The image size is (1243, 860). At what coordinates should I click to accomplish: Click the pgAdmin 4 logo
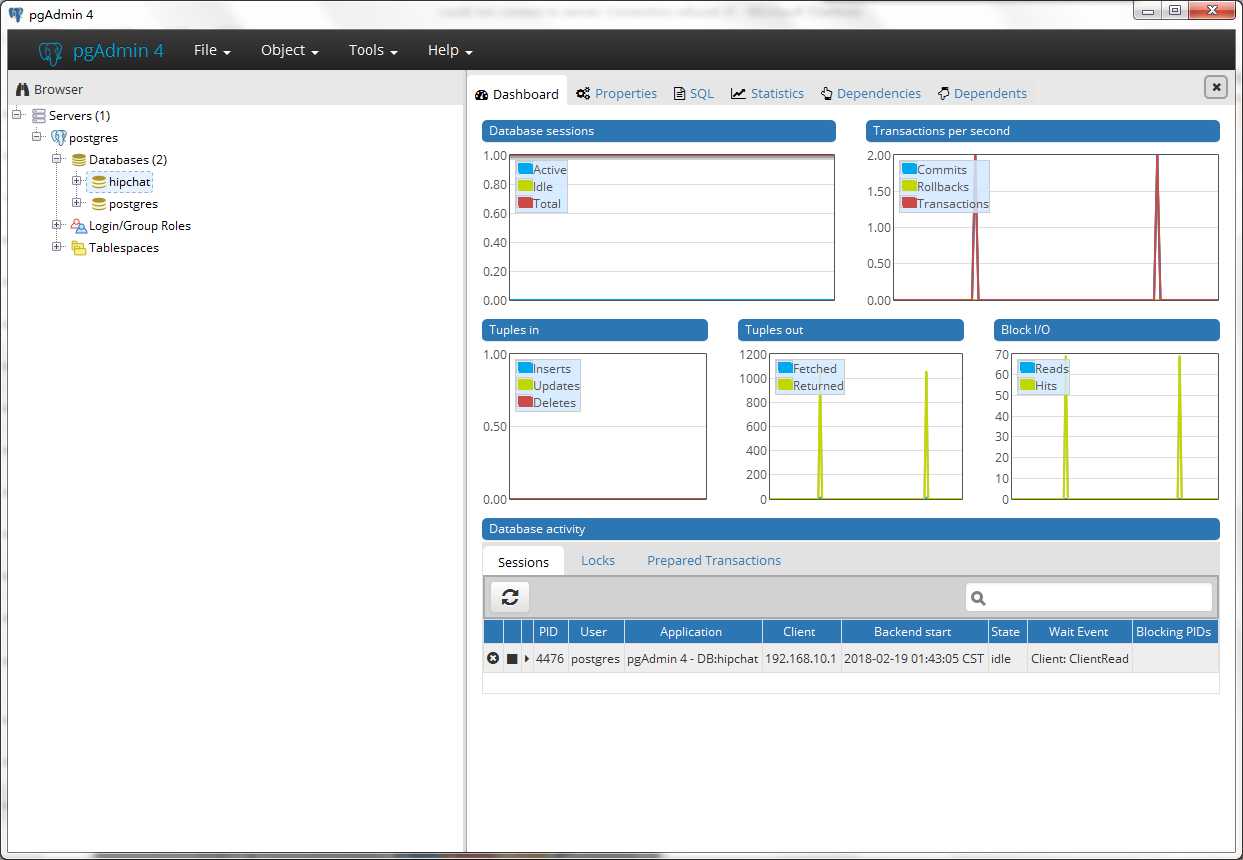[101, 51]
